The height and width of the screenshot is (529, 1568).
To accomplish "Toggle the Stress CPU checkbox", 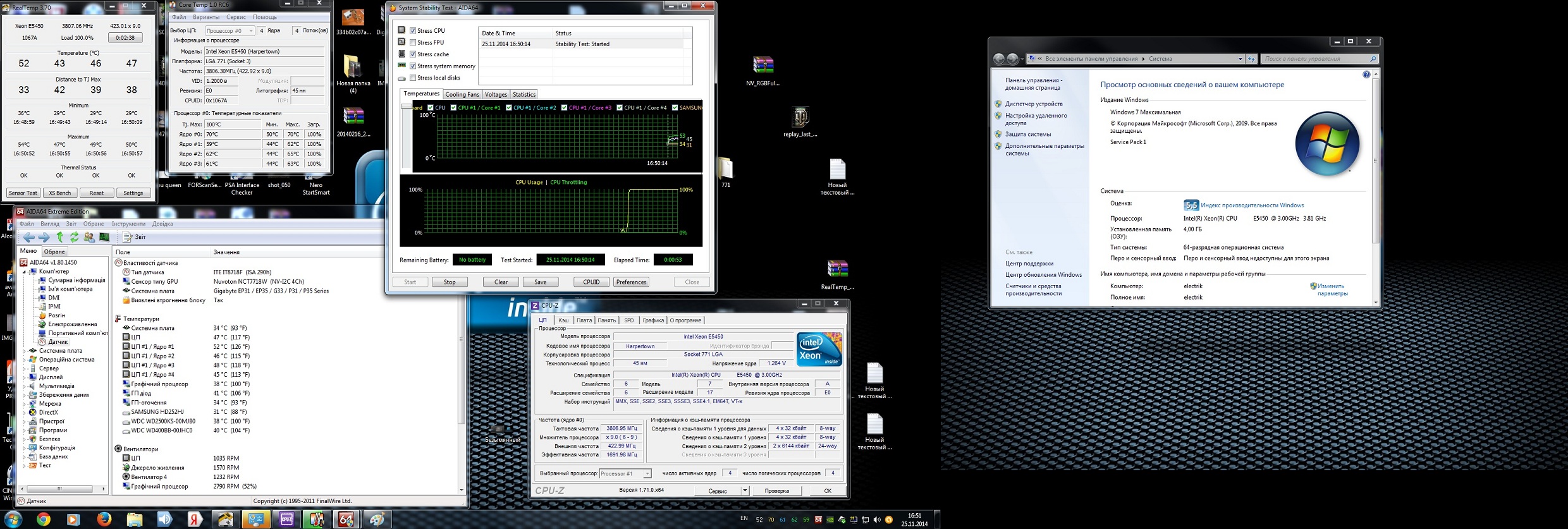I will point(413,30).
